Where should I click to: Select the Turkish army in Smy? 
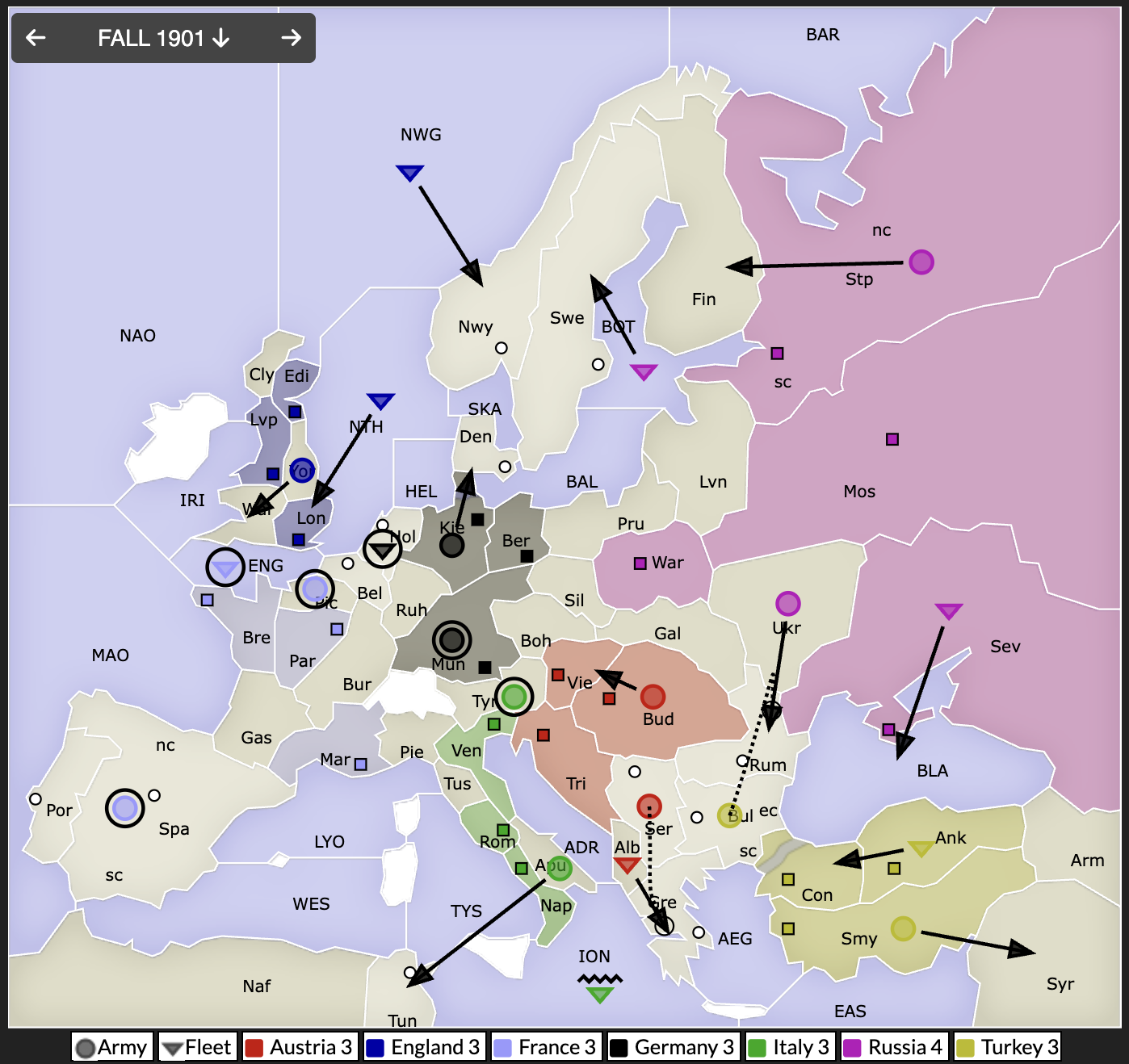[x=903, y=928]
